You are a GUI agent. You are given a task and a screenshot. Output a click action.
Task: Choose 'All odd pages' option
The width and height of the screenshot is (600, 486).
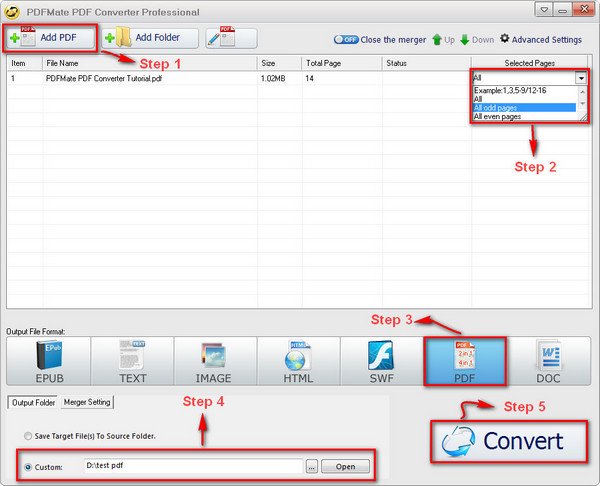(x=524, y=108)
